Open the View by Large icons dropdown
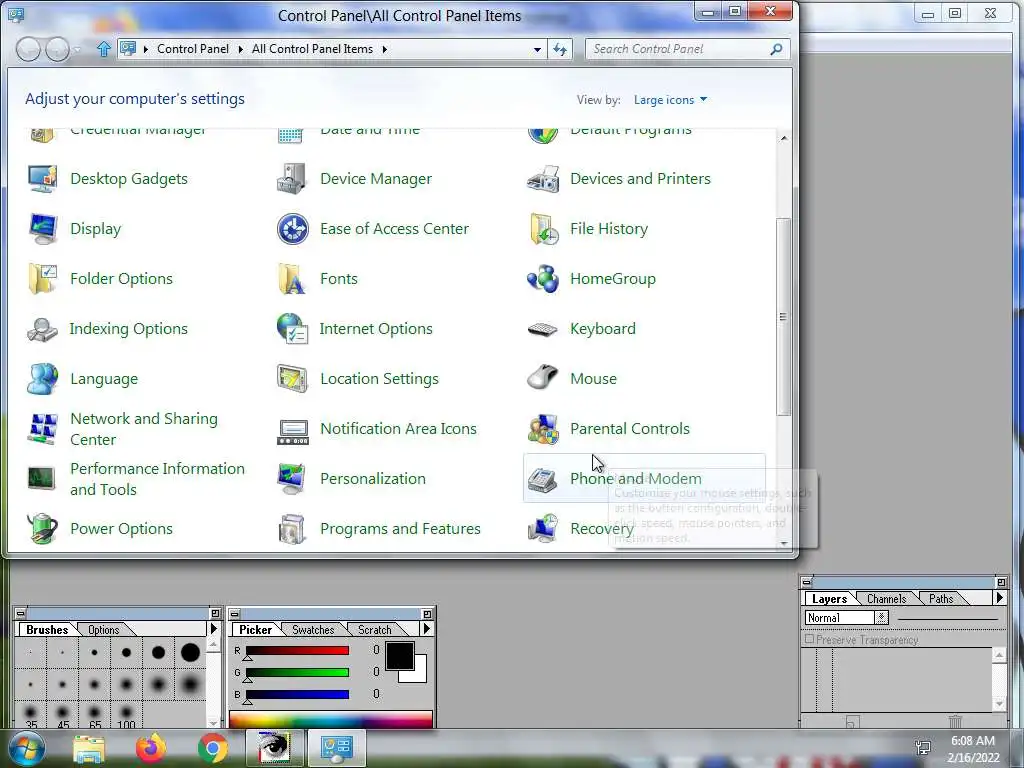This screenshot has height=768, width=1024. (670, 100)
